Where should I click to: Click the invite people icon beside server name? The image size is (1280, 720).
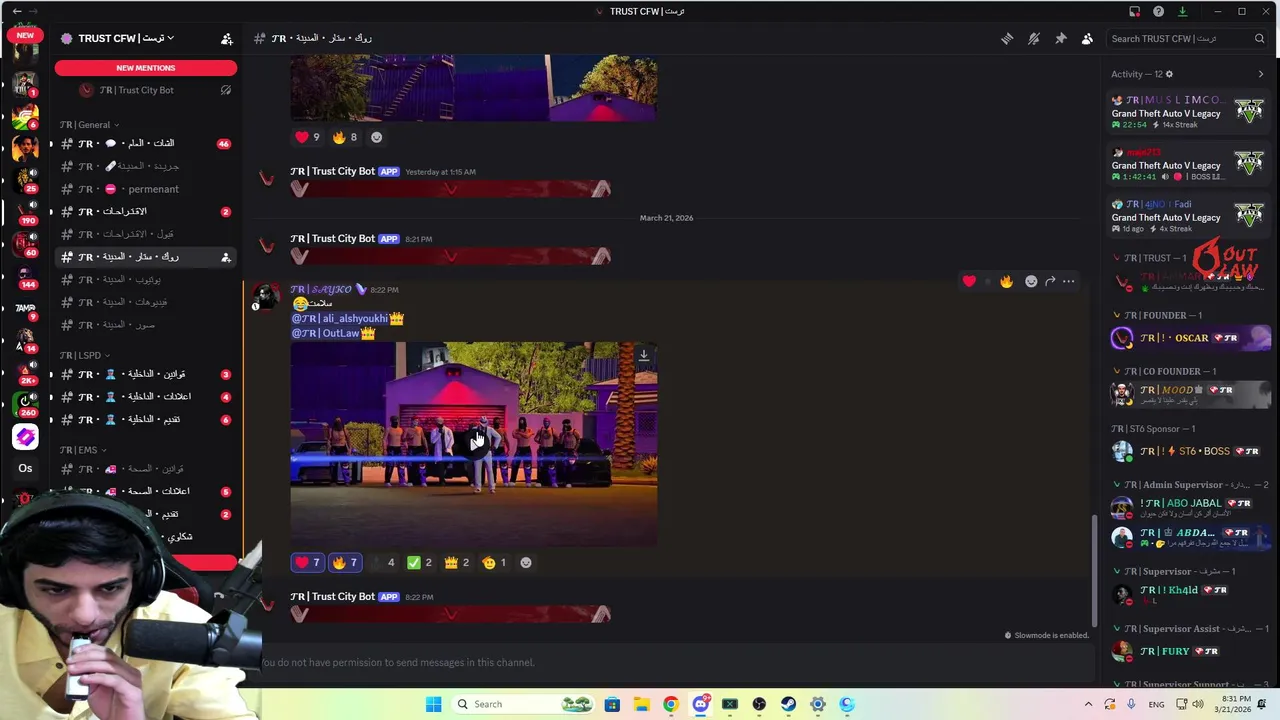tap(226, 38)
